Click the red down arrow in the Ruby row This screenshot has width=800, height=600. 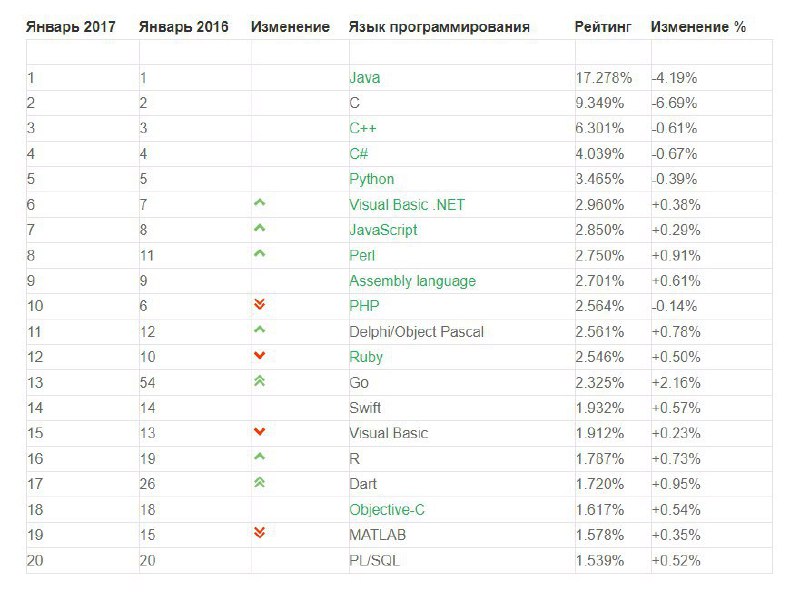coord(259,355)
